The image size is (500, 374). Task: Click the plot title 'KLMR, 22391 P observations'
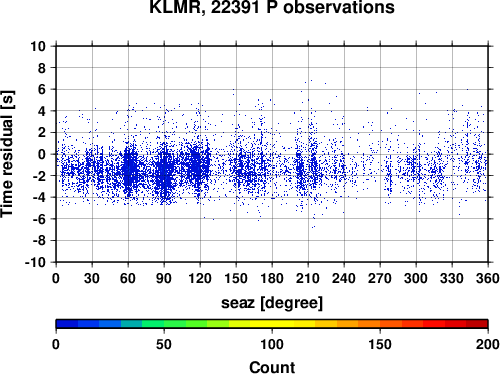(272, 7)
